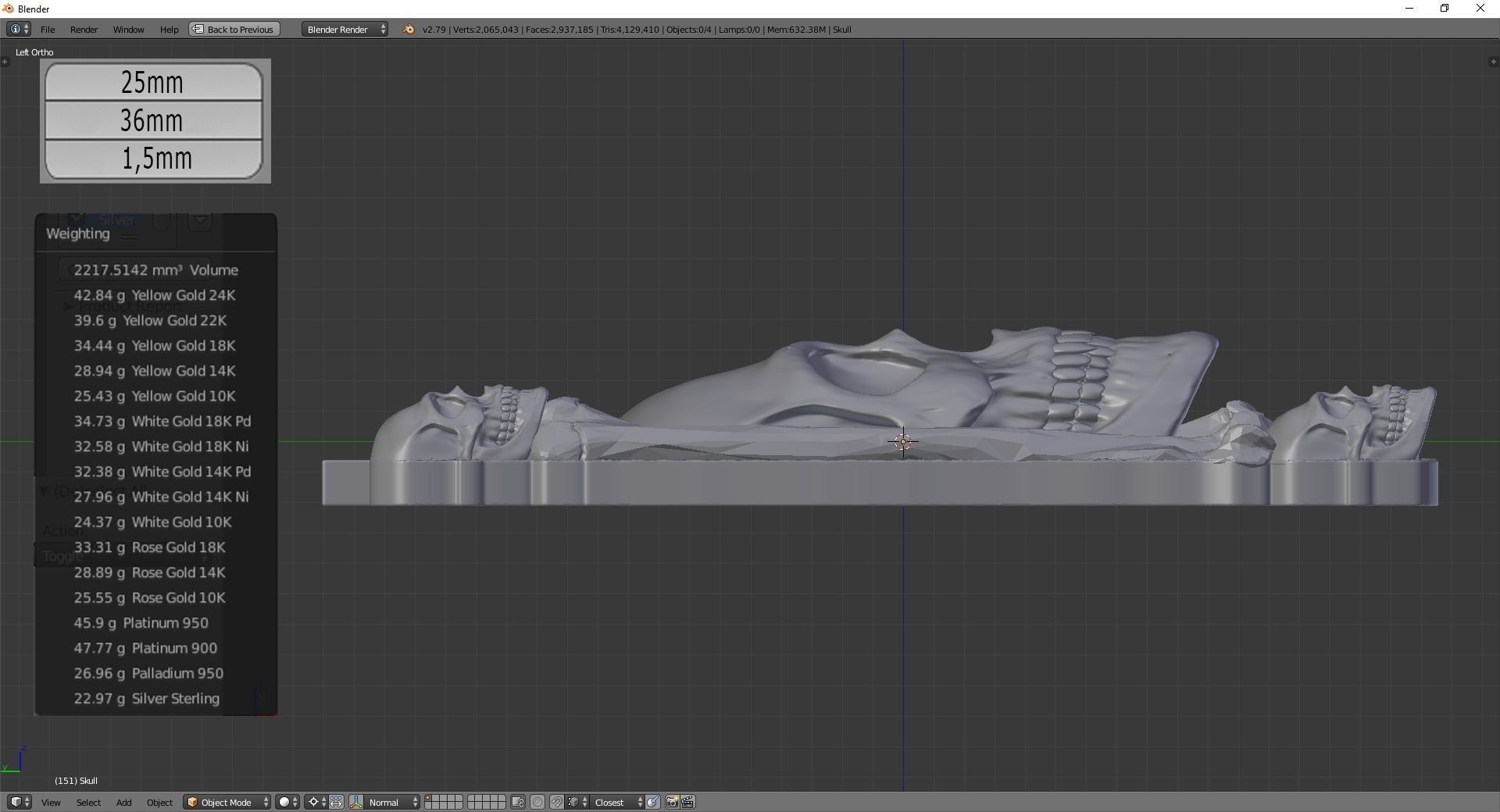Viewport: 1500px width, 812px height.
Task: Render the OpenGL viewport animation
Action: pyautogui.click(x=688, y=802)
